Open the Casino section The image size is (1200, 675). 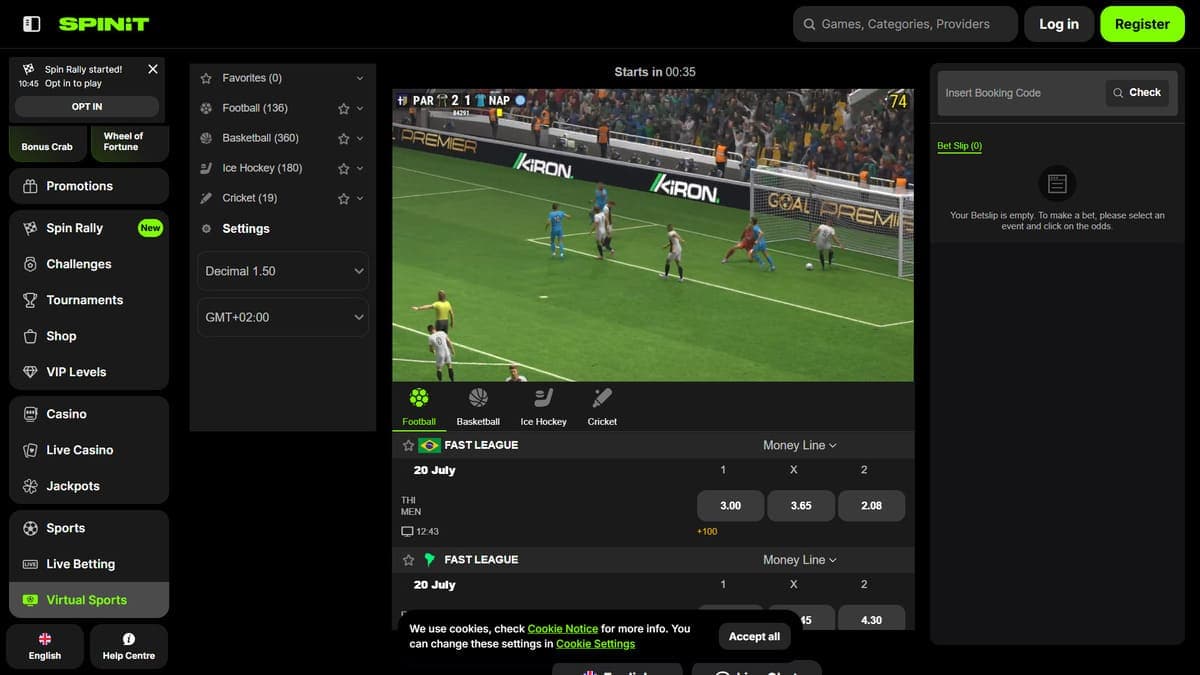pos(89,414)
